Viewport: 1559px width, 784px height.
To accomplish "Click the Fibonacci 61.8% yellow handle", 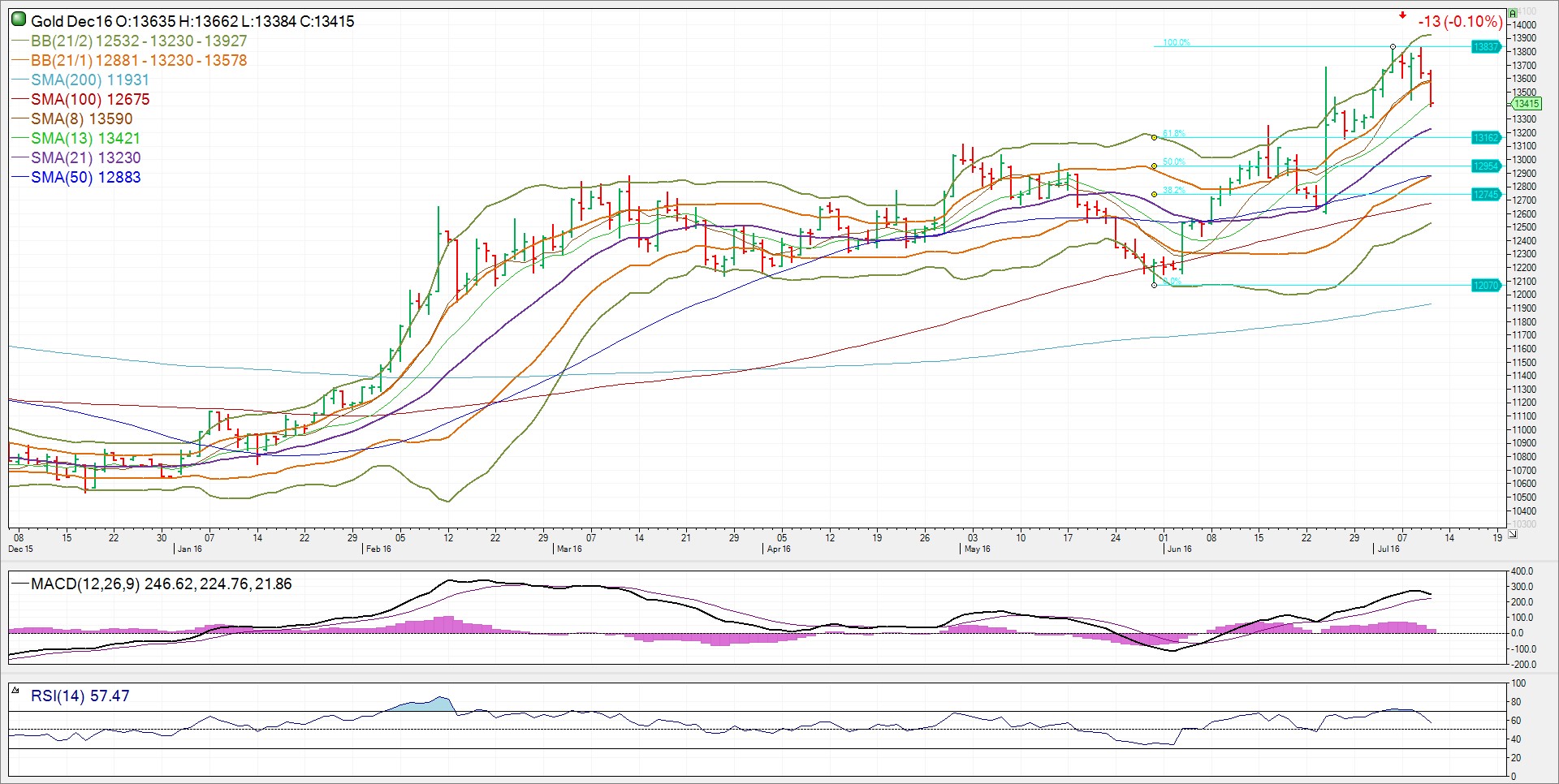I will tap(1154, 138).
